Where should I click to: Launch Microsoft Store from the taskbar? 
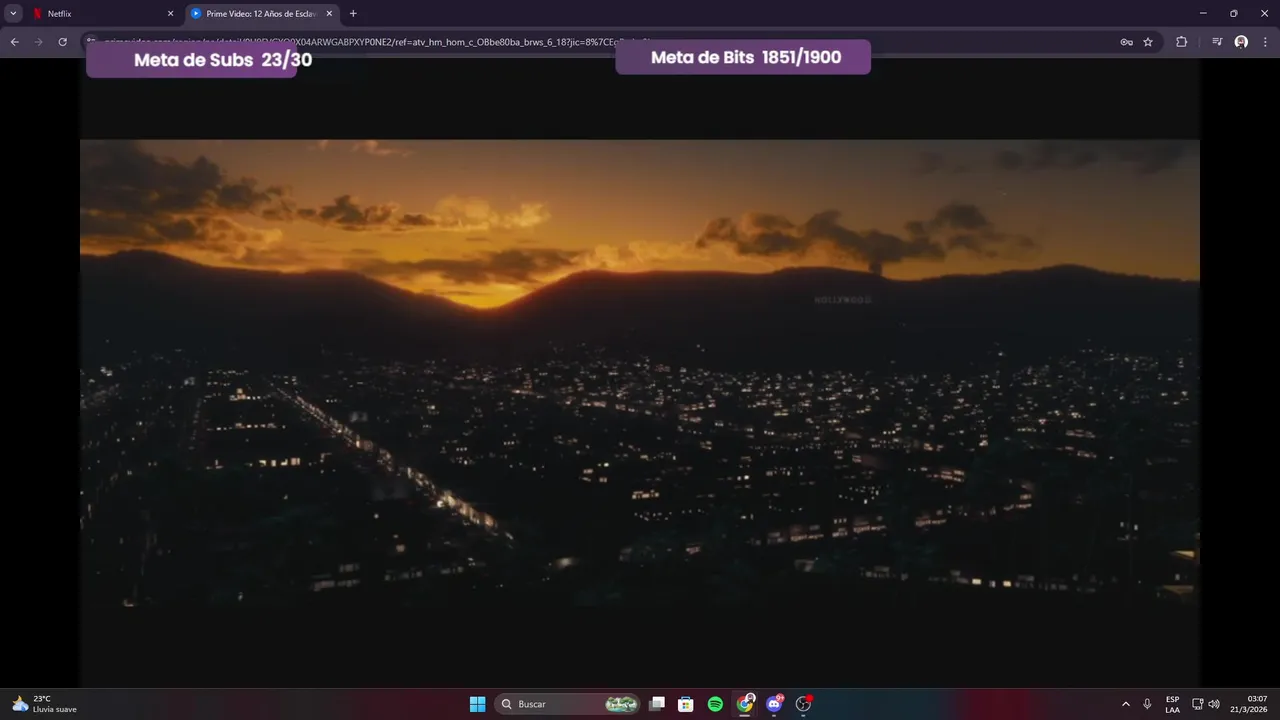coord(686,704)
